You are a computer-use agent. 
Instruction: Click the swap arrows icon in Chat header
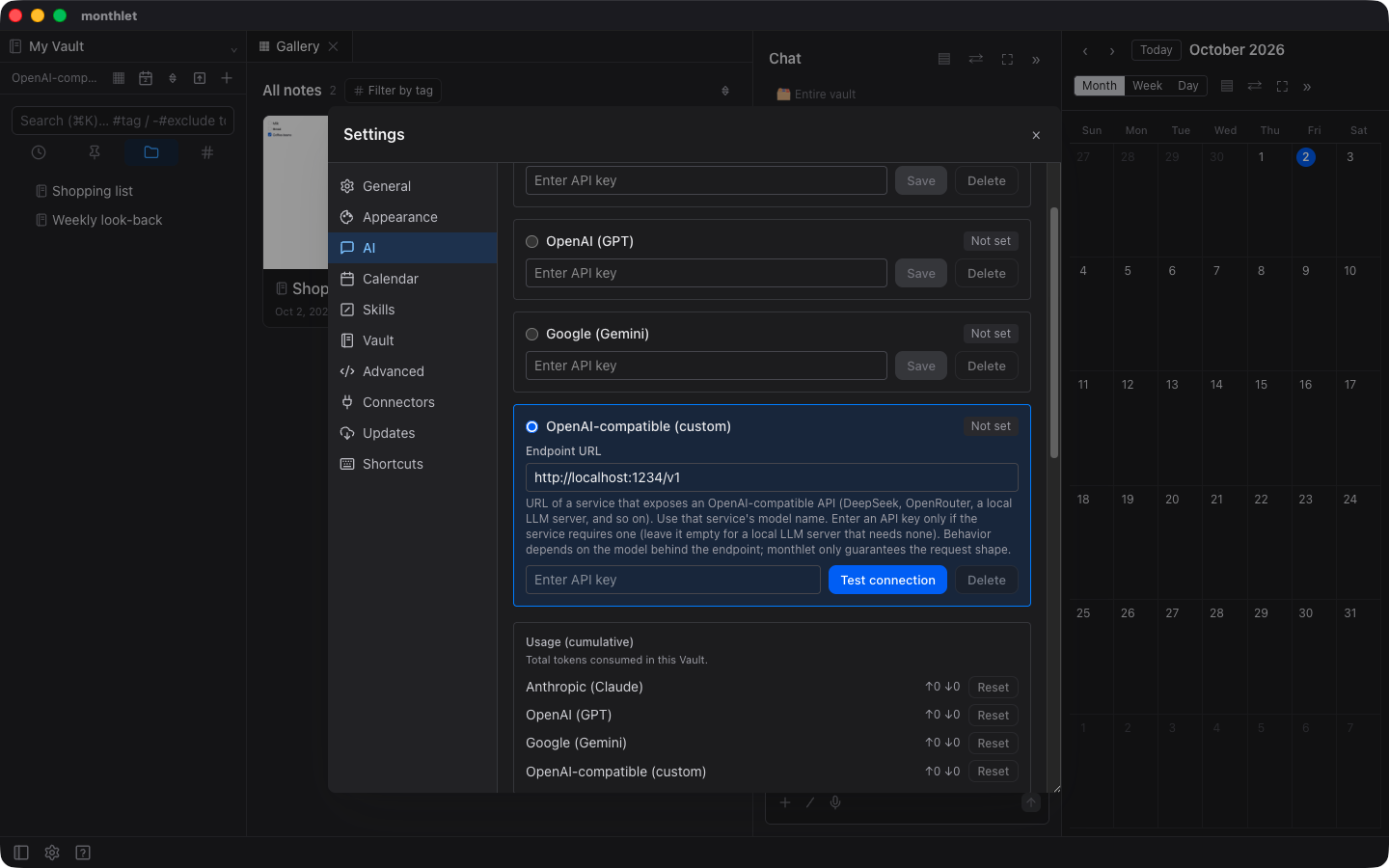point(976,59)
